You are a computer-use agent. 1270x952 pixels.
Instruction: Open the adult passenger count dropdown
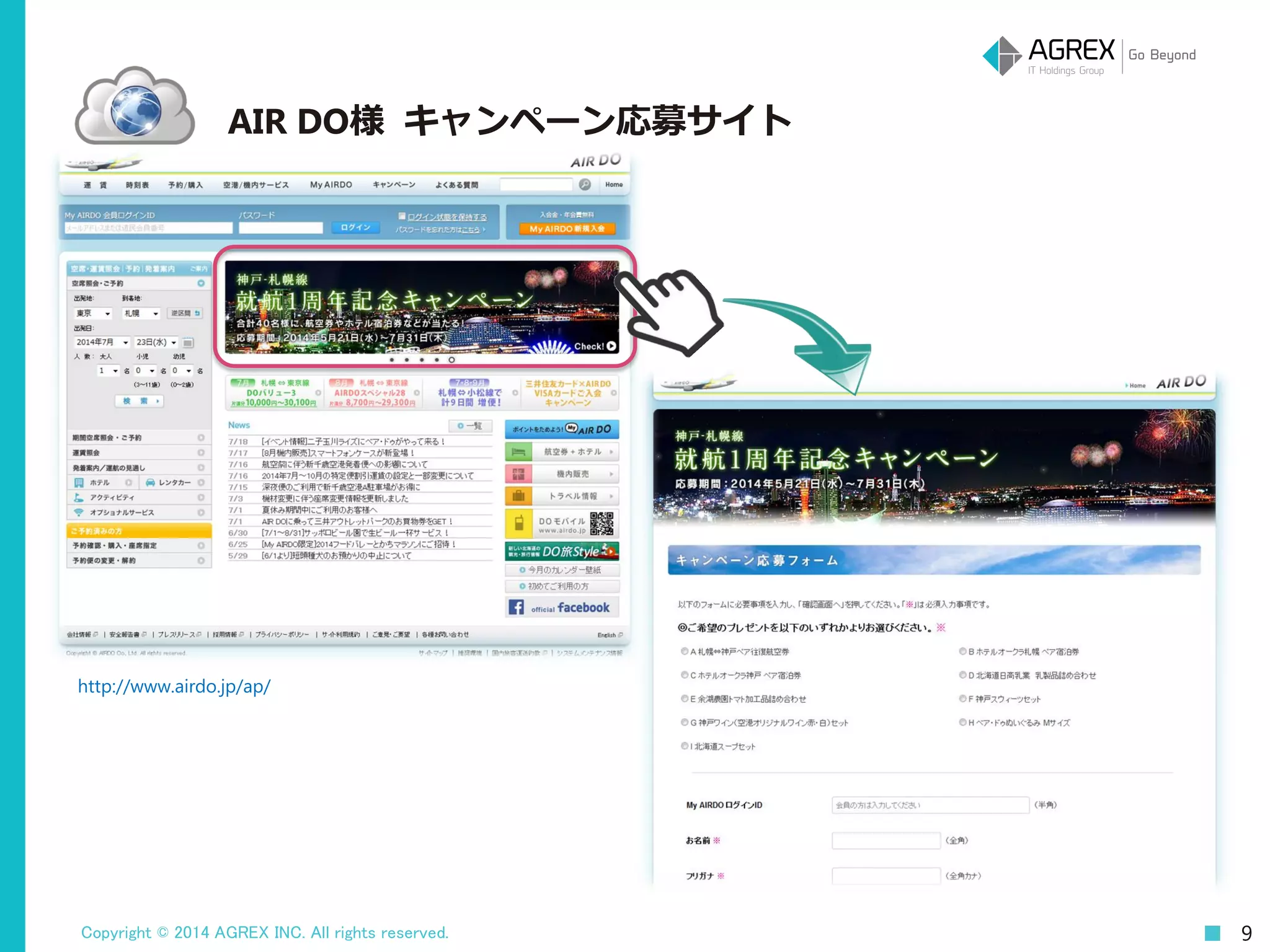(x=108, y=371)
